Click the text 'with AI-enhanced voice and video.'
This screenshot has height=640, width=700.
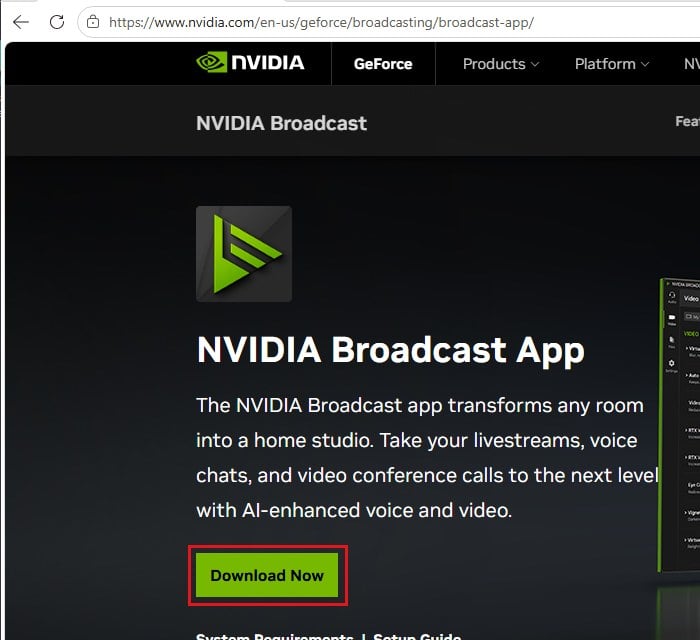(x=354, y=510)
